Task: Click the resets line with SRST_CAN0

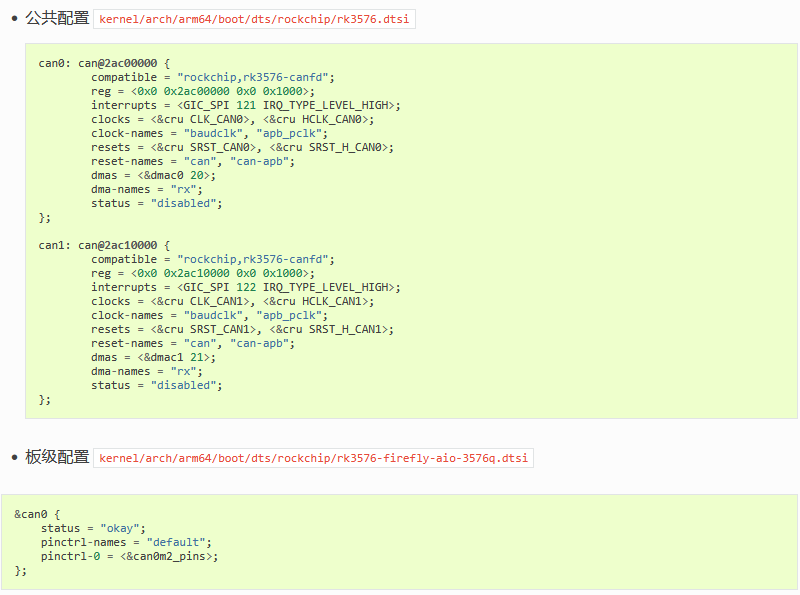Action: [x=242, y=147]
